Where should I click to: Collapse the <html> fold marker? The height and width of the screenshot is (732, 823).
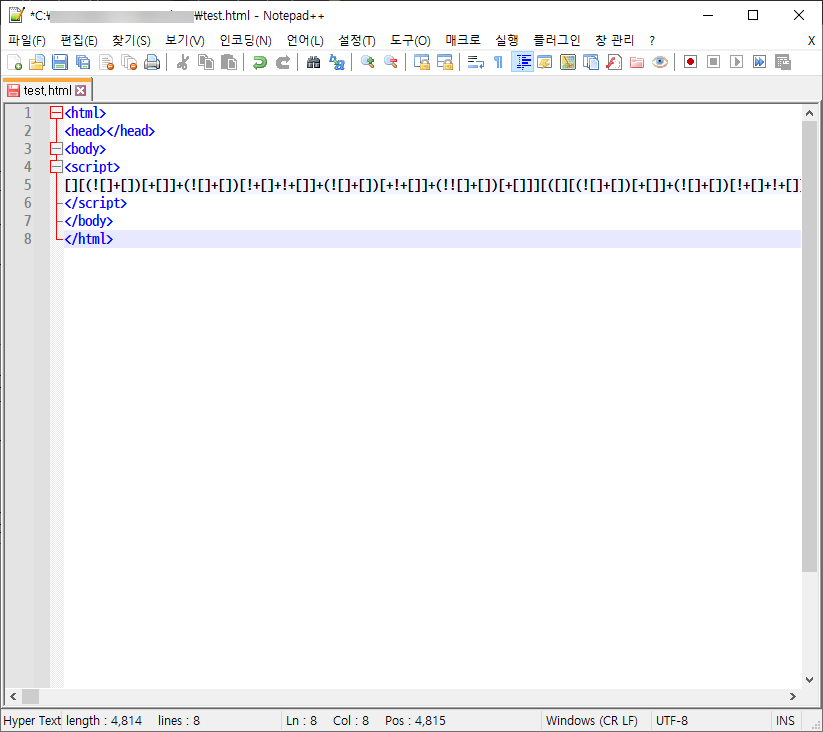click(x=56, y=113)
